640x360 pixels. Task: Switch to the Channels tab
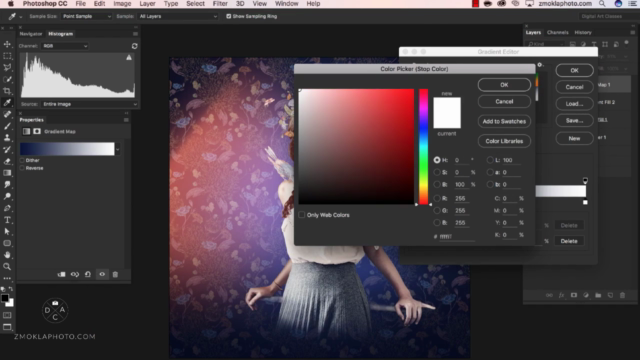pos(557,32)
